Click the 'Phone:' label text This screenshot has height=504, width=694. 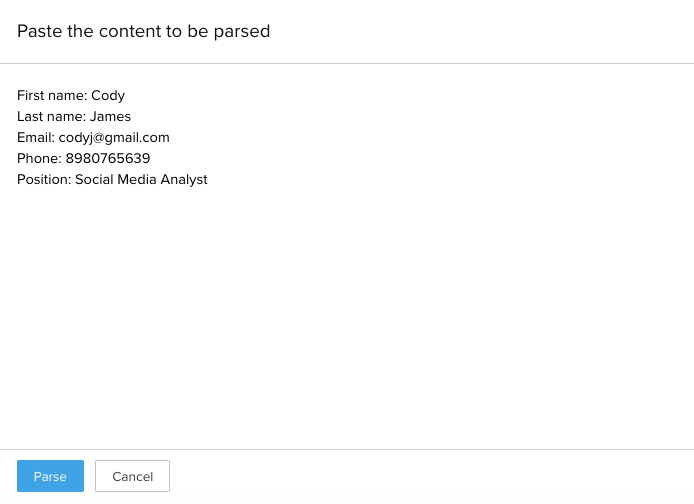pyautogui.click(x=39, y=159)
